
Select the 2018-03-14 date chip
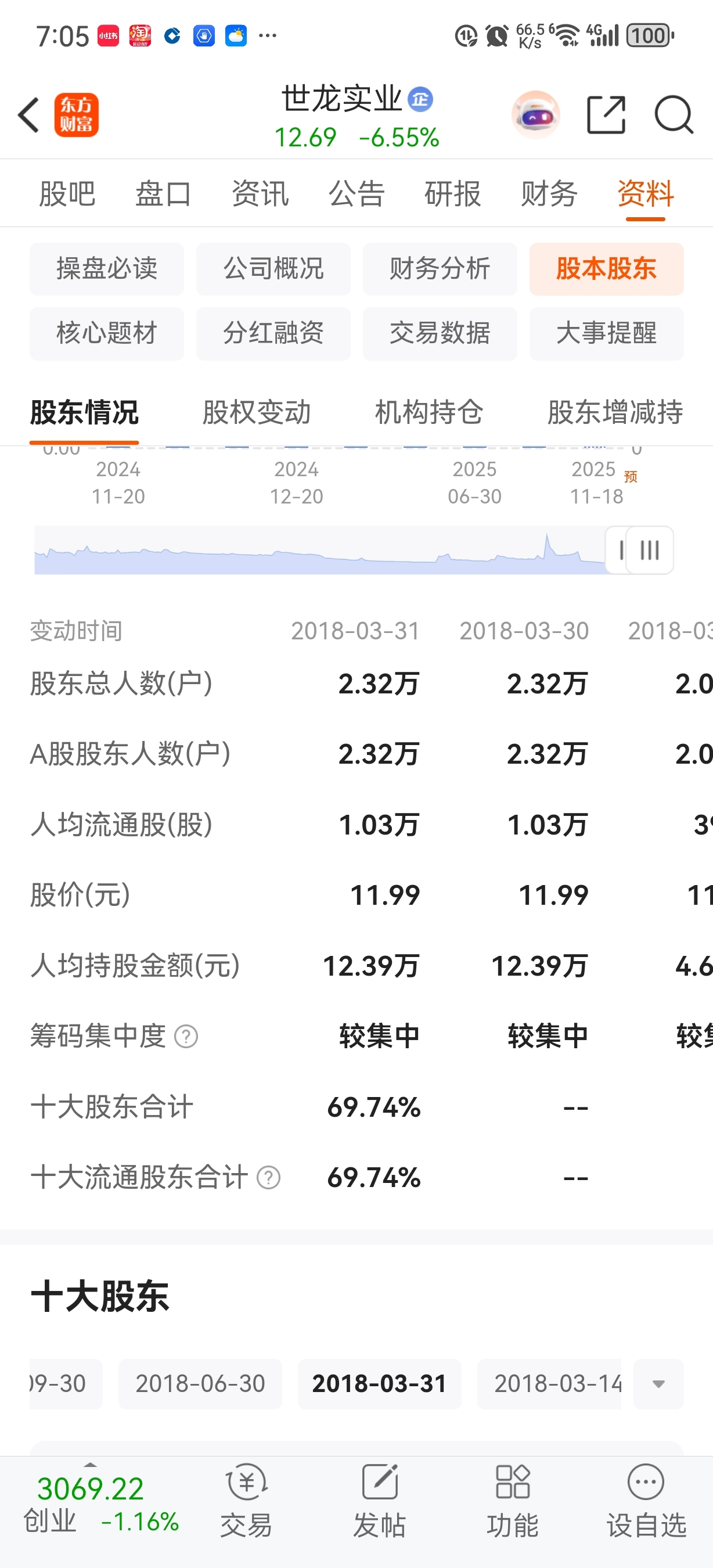pyautogui.click(x=549, y=1384)
